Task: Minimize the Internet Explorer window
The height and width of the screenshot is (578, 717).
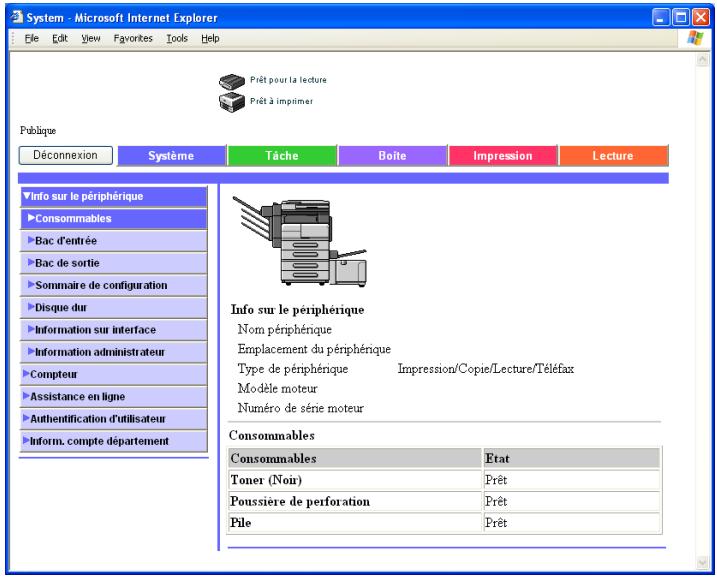Action: pyautogui.click(x=660, y=18)
